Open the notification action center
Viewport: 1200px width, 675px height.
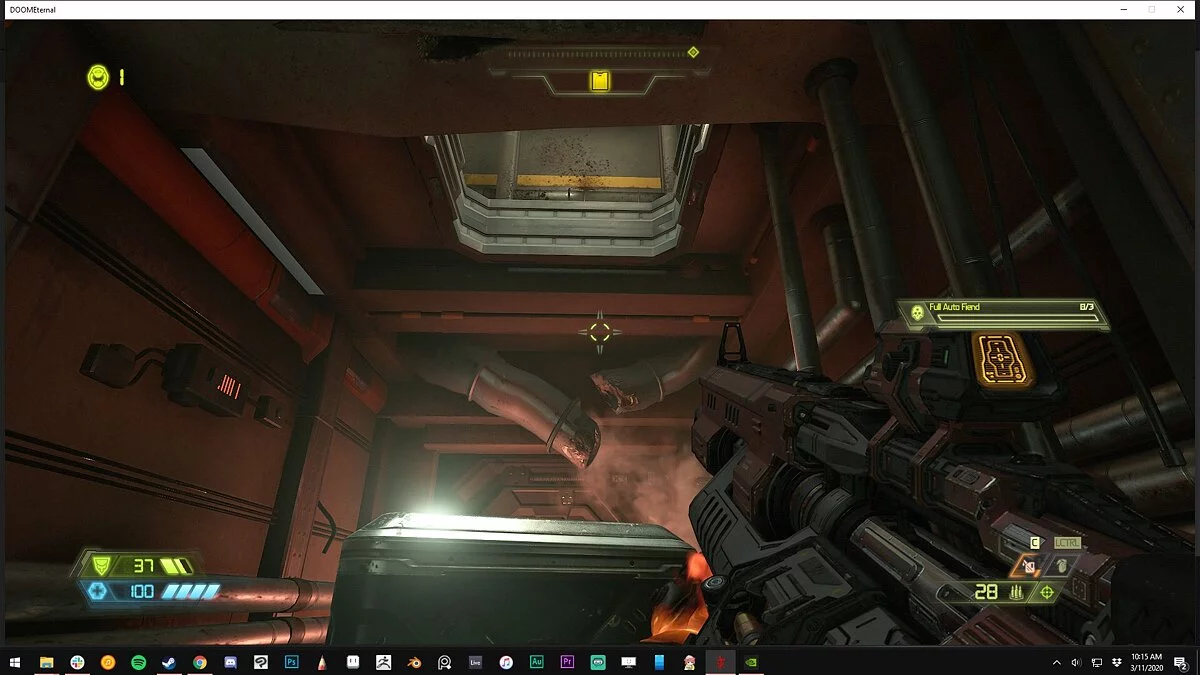[x=1182, y=662]
